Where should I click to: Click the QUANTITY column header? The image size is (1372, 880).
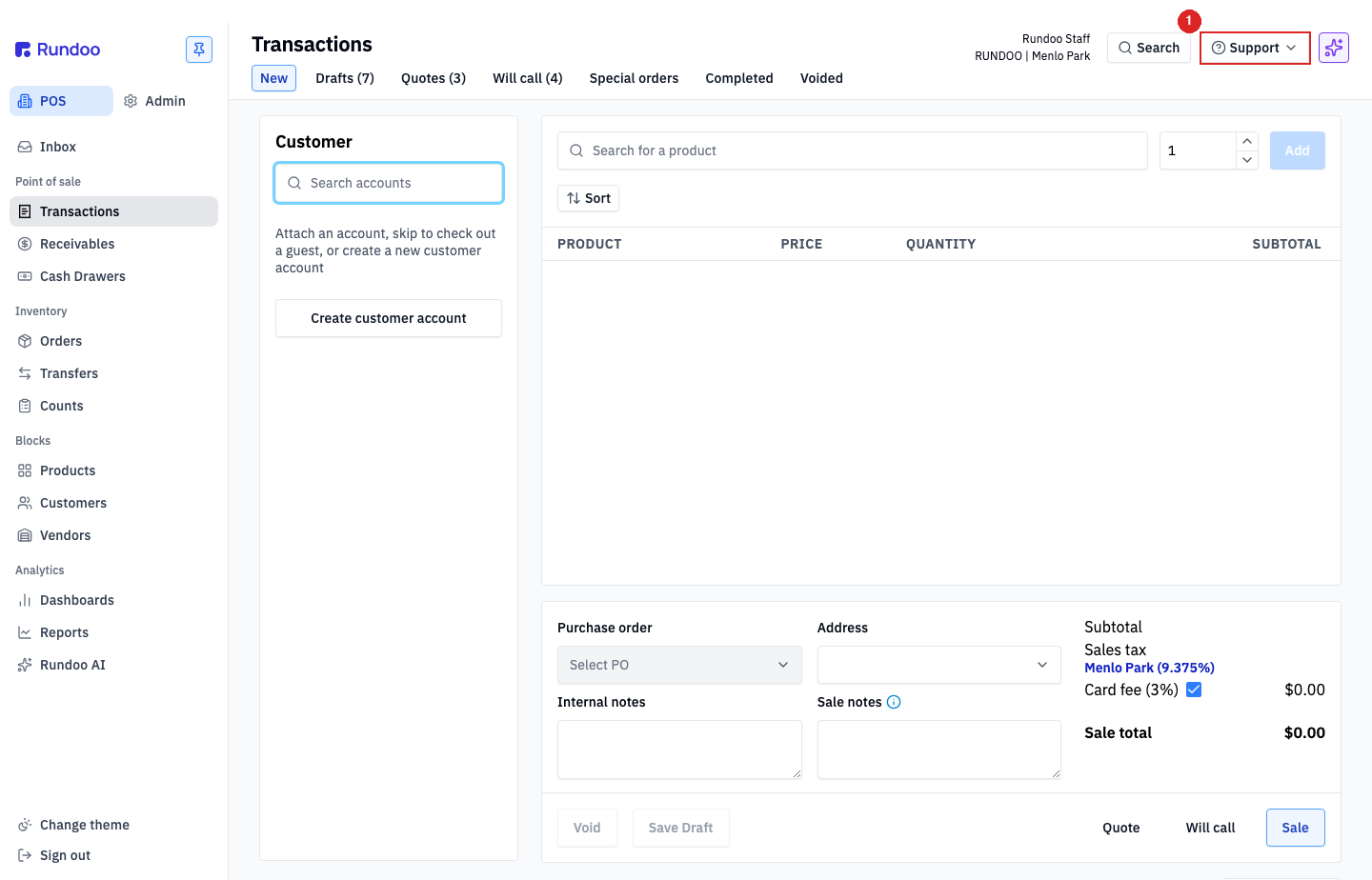(941, 244)
